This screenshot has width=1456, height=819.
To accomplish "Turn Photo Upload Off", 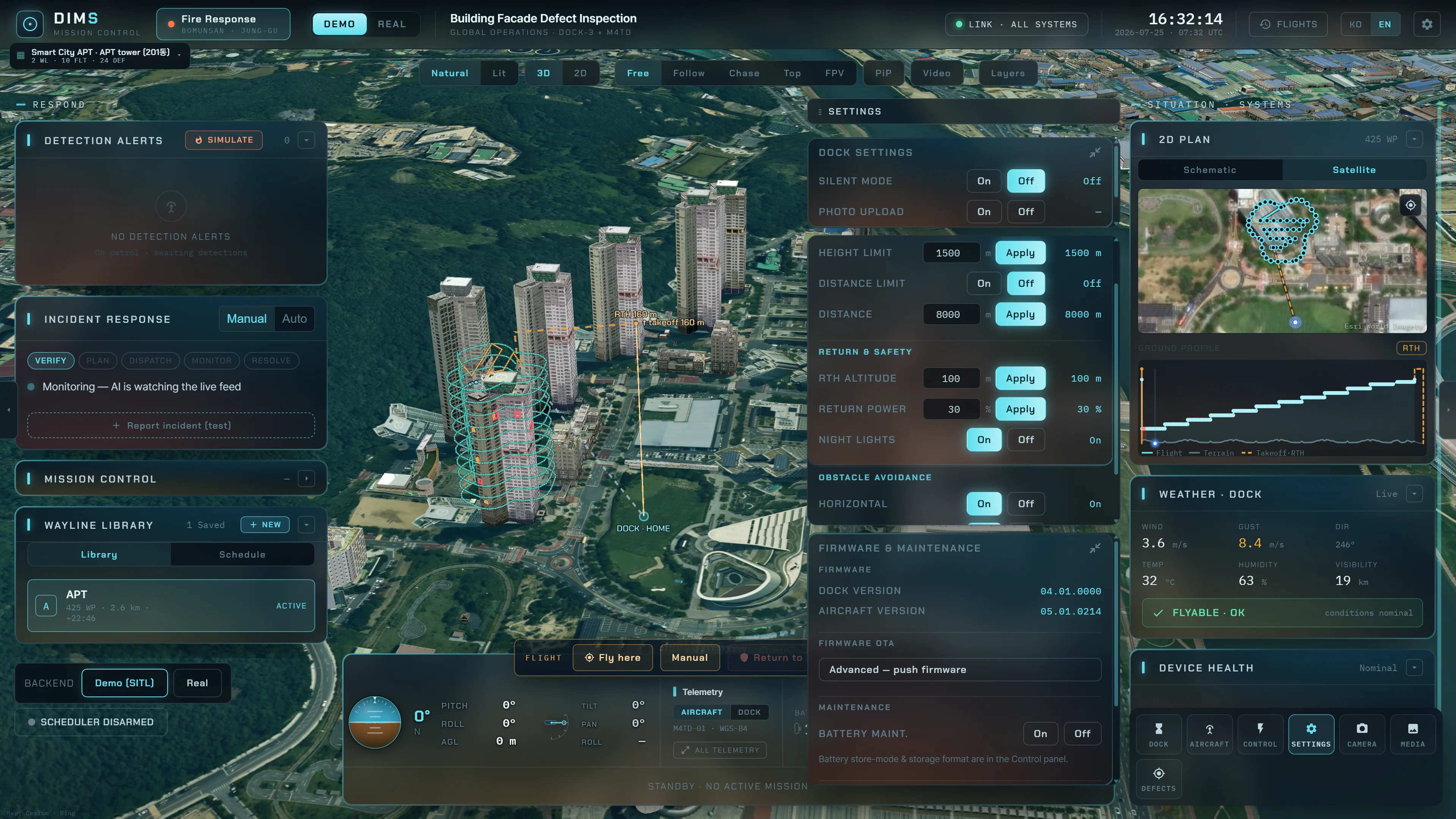I will [x=1026, y=212].
